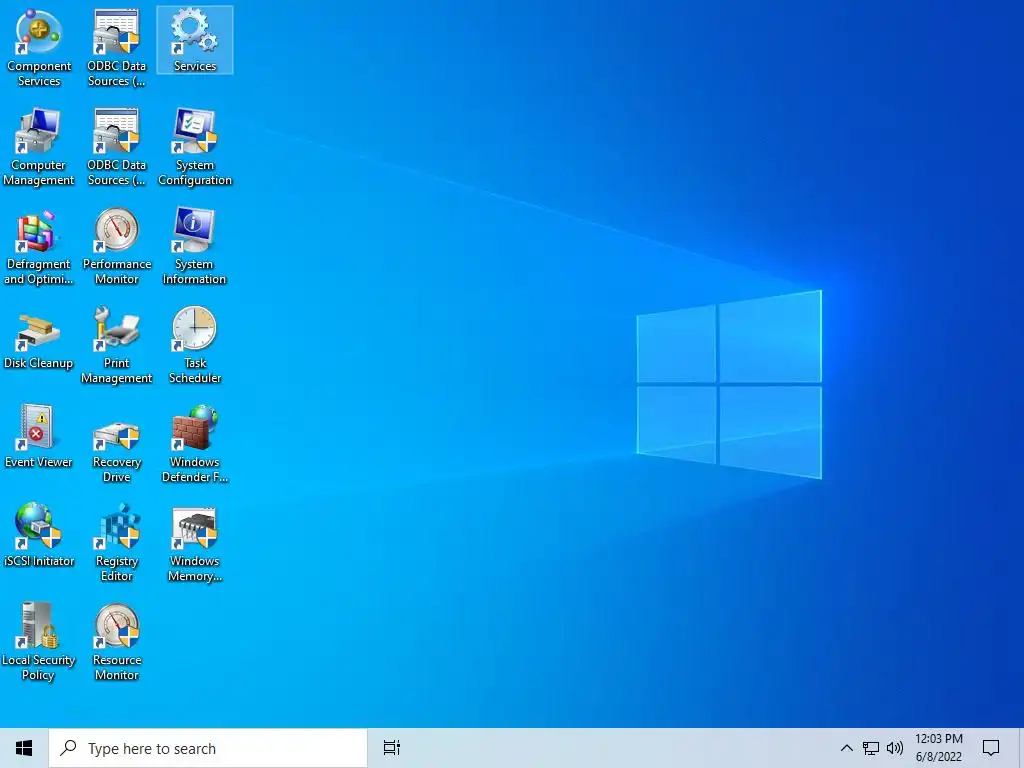Select the ODBC Data Sources shortcut beside Services
This screenshot has height=768, width=1024.
click(x=116, y=49)
